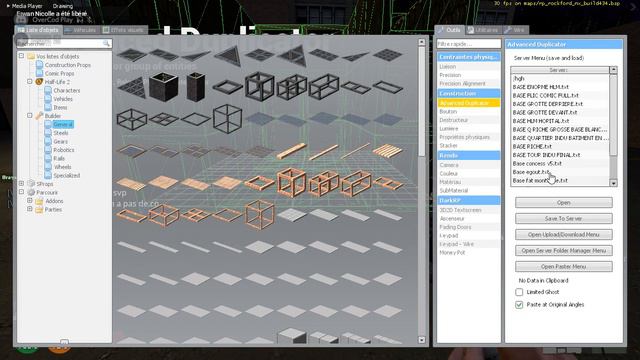Click the Open Paster Menu button
Screen dimensions: 640x360
coord(563,266)
